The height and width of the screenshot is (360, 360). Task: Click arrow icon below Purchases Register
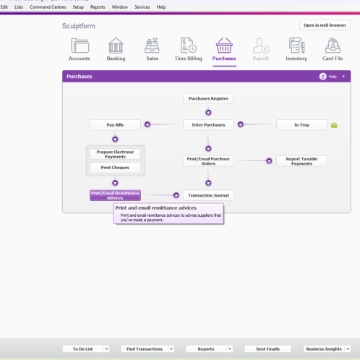[x=208, y=113]
